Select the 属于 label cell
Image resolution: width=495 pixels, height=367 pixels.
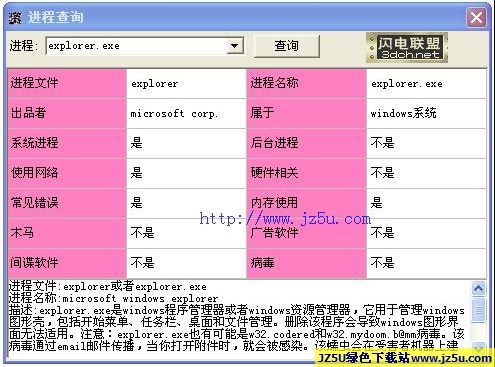pos(306,113)
